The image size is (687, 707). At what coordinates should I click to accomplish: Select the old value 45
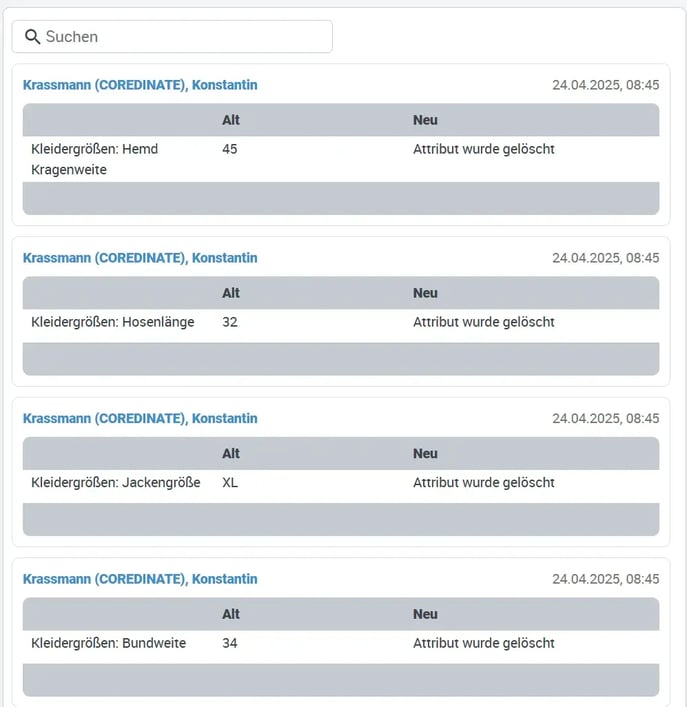(x=230, y=149)
